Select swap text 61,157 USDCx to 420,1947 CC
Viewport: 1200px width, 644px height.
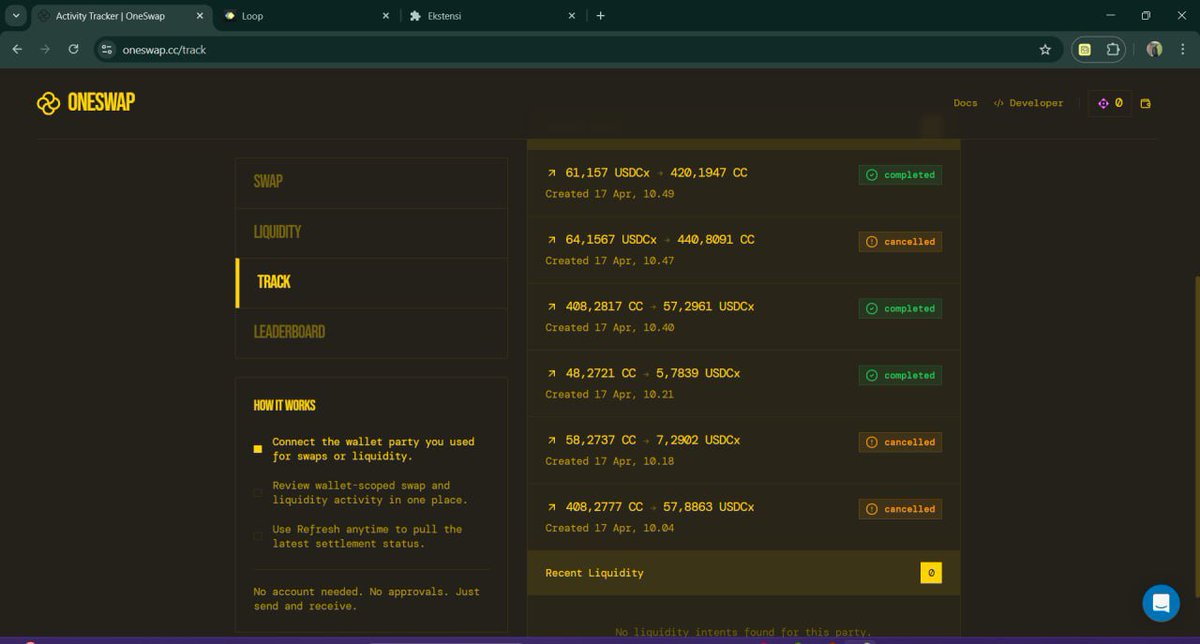coord(656,173)
